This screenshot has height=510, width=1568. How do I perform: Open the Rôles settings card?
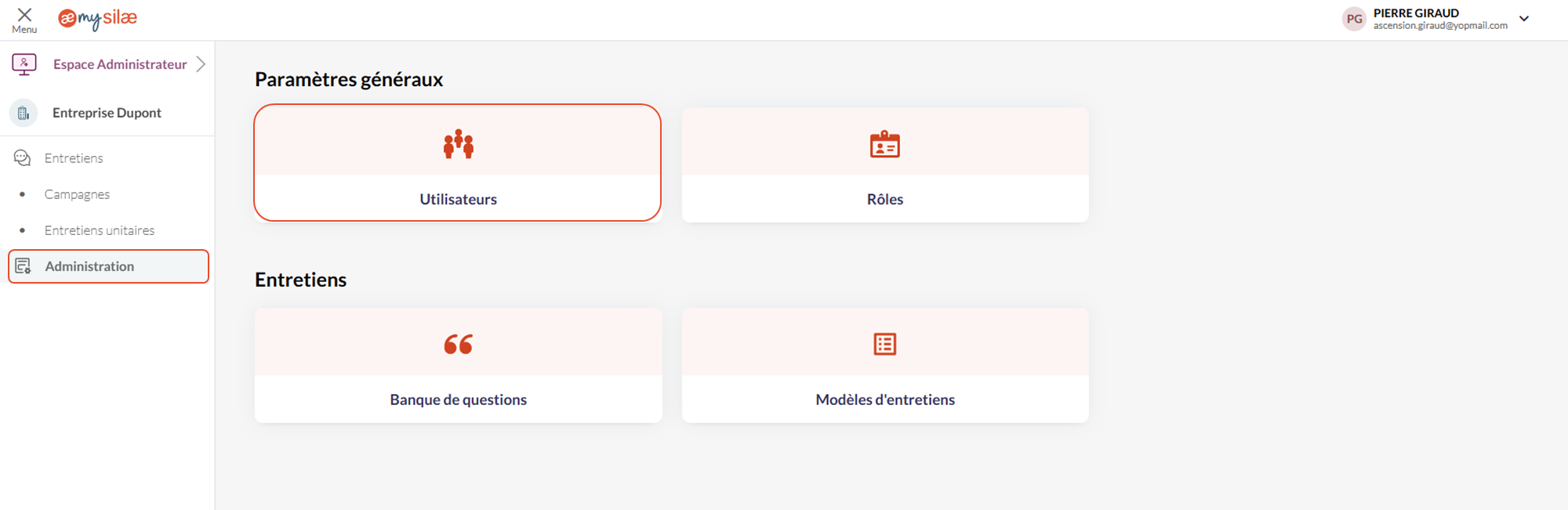[885, 199]
